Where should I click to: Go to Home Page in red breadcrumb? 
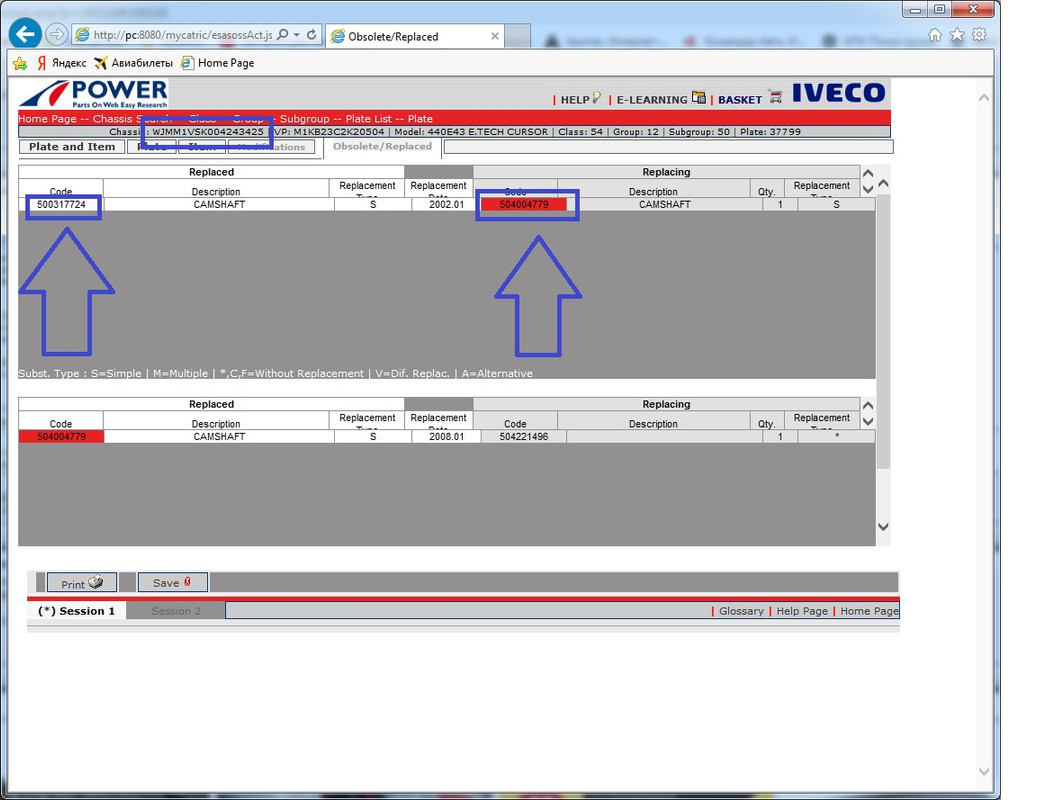[x=47, y=118]
